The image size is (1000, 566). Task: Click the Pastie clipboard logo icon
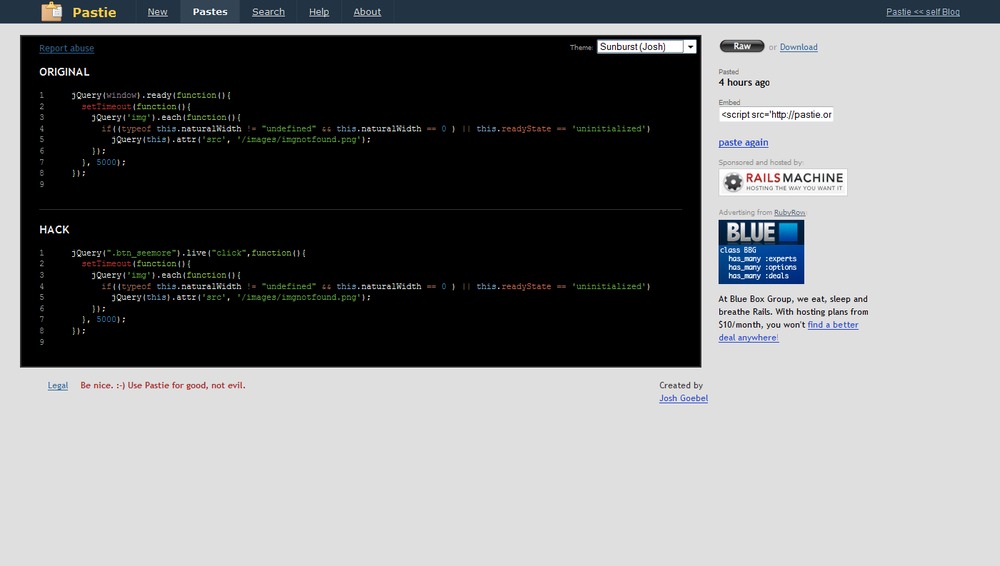pos(51,12)
